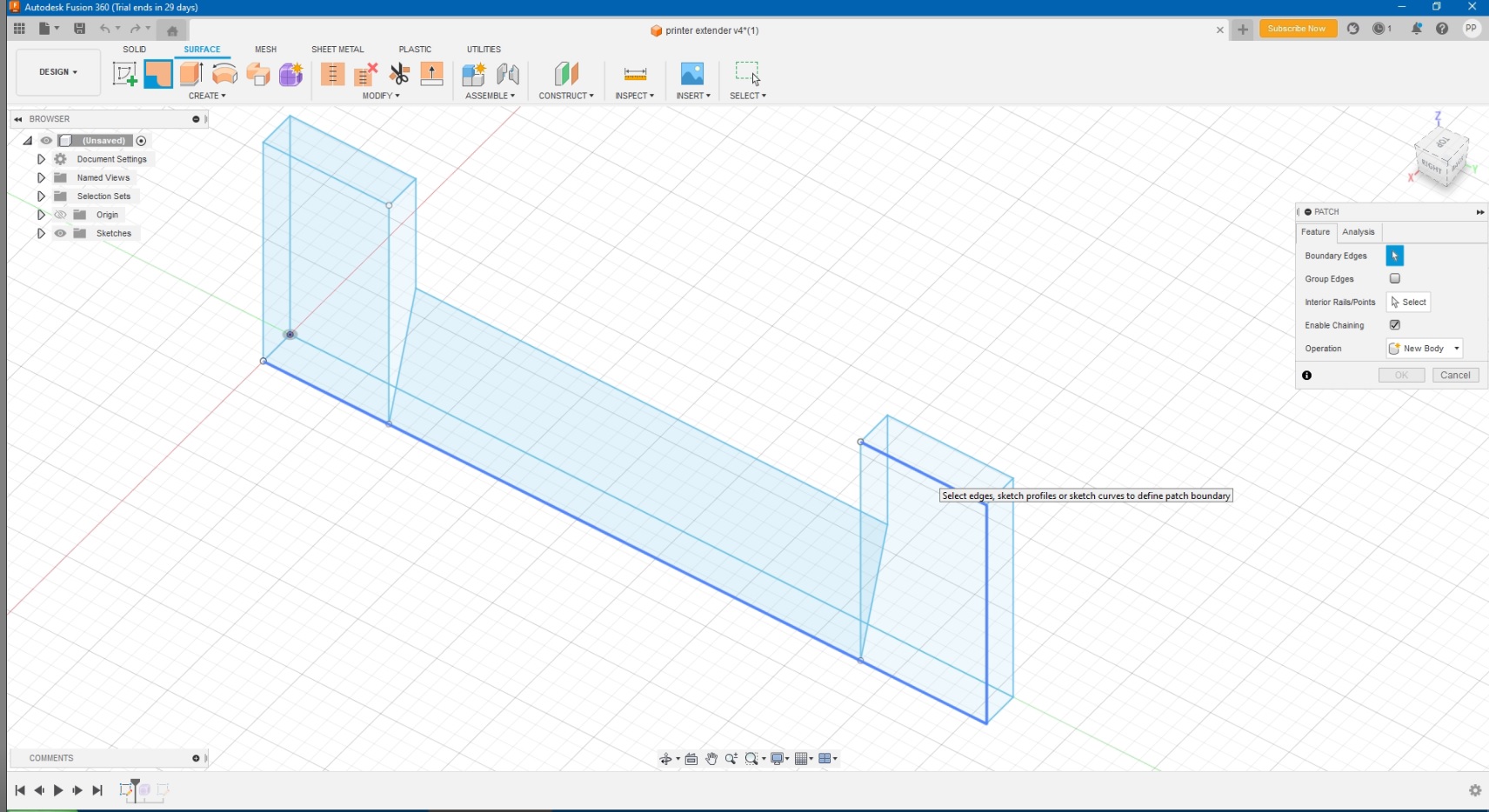The width and height of the screenshot is (1489, 812).
Task: Open the Operation New Body dropdown
Action: 1424,349
